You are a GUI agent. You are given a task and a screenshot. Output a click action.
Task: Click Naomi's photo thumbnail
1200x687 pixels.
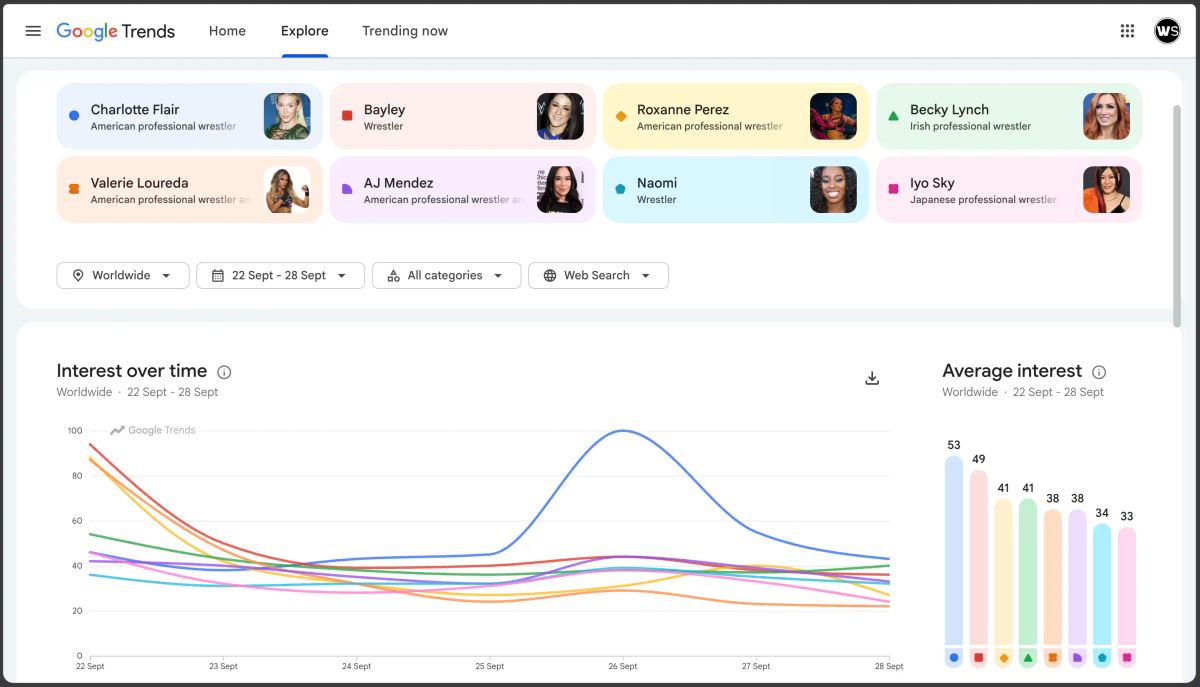(x=833, y=189)
